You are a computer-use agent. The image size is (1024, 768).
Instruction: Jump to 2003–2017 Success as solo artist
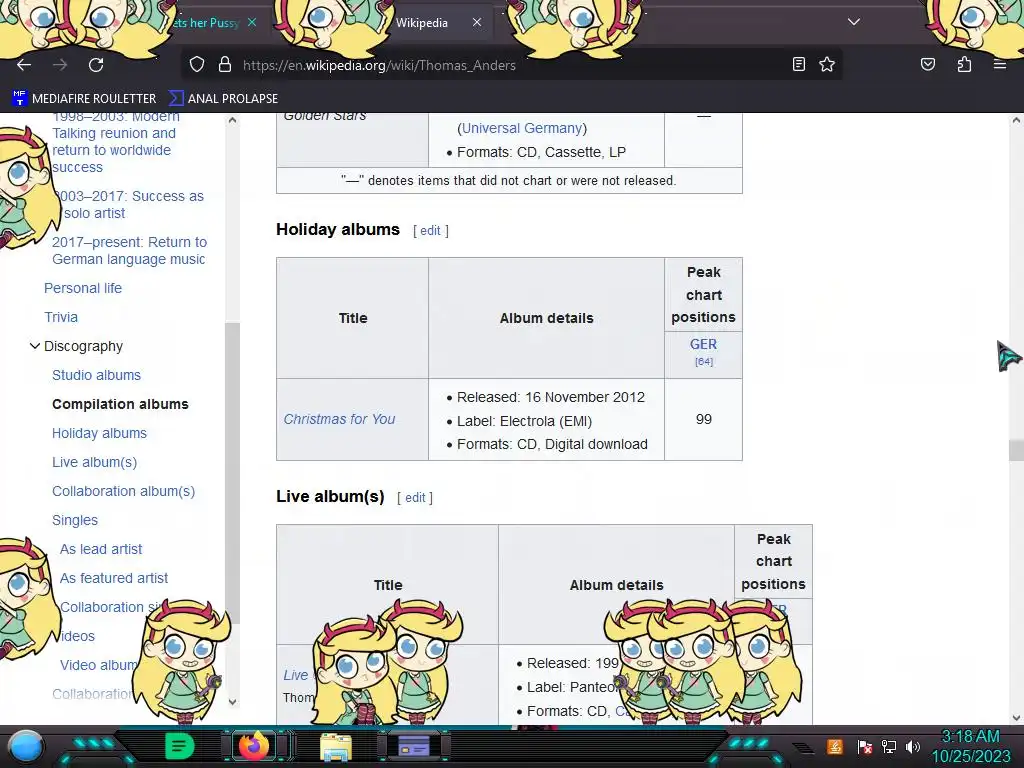click(x=128, y=204)
